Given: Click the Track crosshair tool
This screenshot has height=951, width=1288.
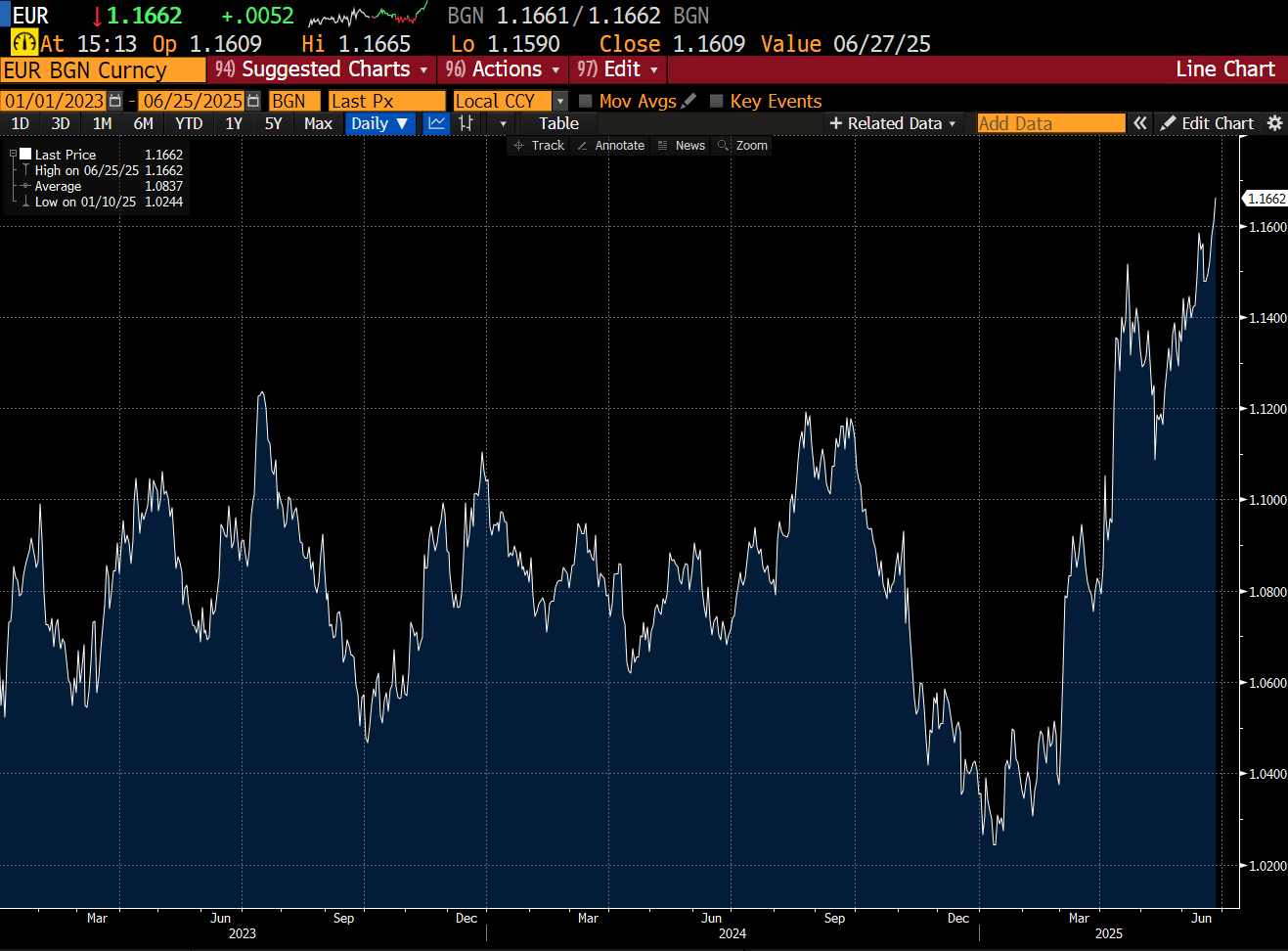Looking at the screenshot, I should point(539,145).
